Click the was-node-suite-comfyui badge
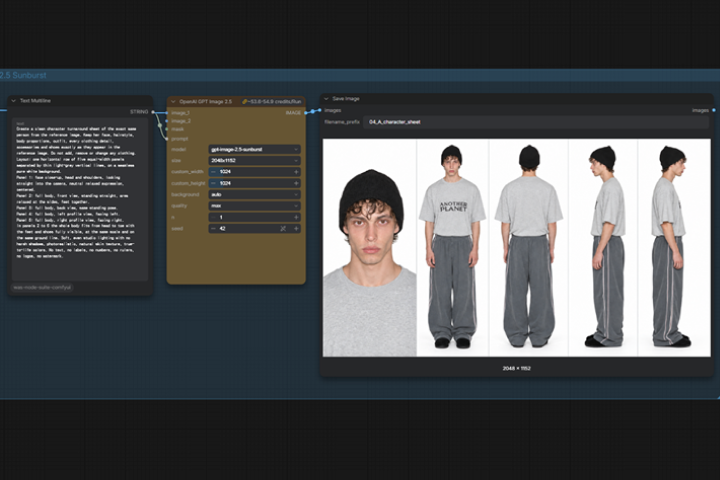This screenshot has height=480, width=720. 42,288
